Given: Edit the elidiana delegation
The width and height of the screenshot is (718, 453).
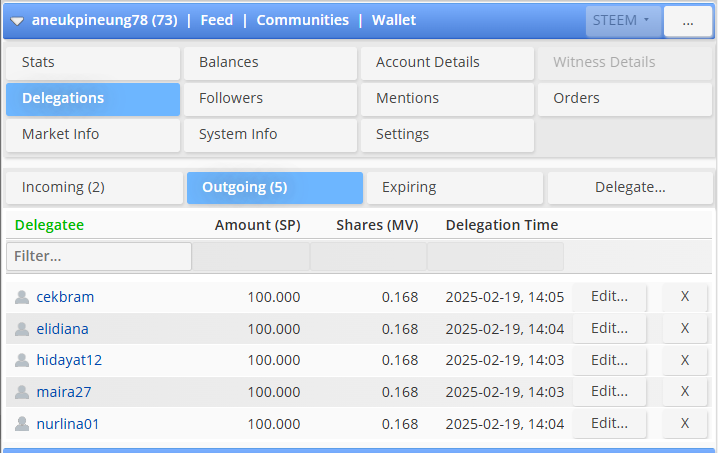Looking at the screenshot, I should tap(609, 328).
